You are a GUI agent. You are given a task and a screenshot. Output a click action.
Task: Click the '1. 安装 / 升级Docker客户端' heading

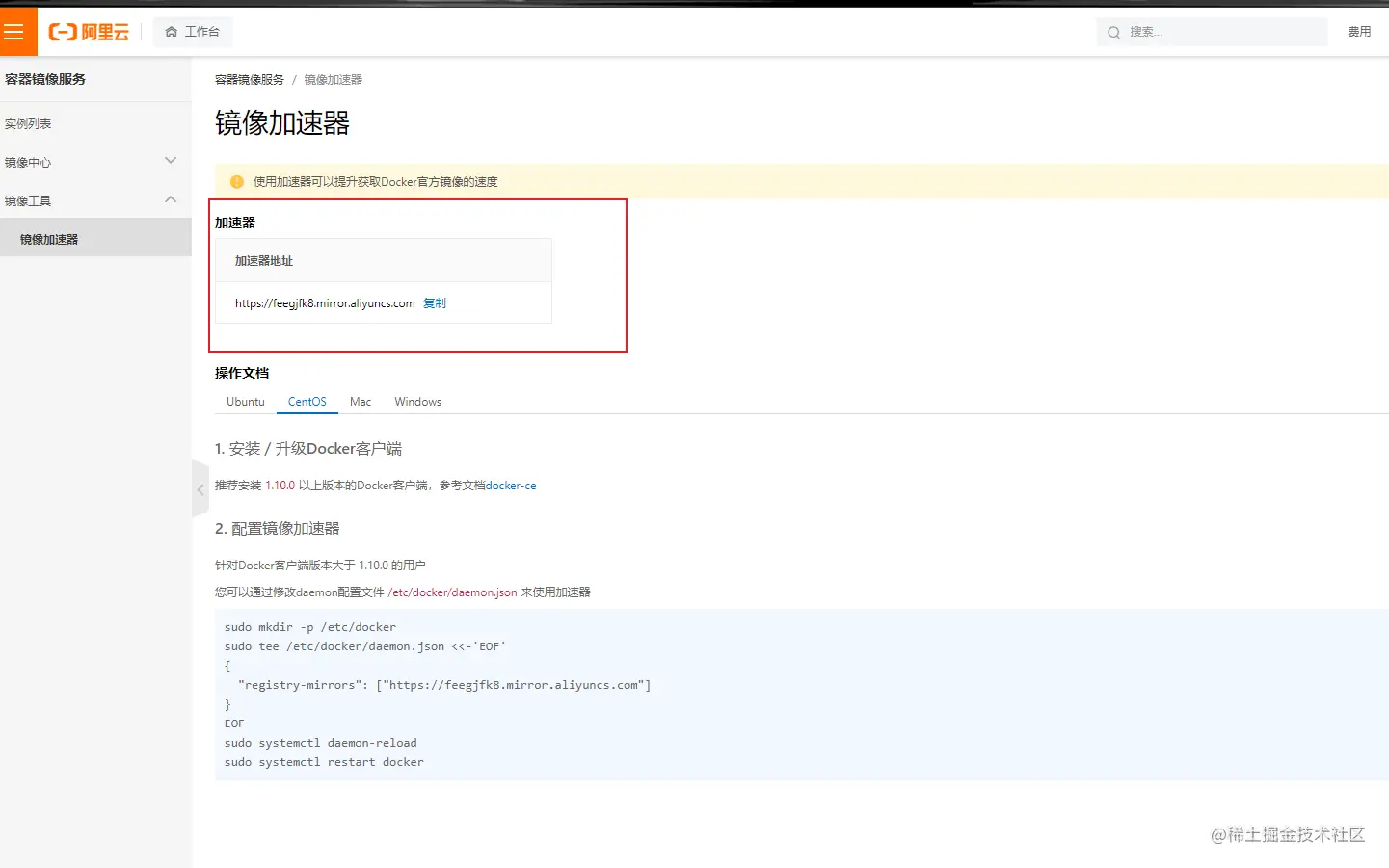[x=308, y=449]
